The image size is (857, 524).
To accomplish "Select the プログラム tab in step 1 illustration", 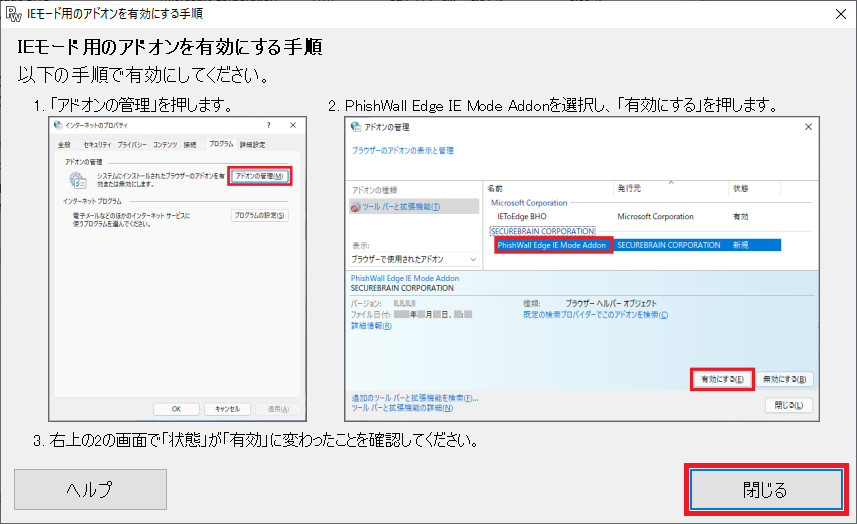I will click(x=221, y=144).
